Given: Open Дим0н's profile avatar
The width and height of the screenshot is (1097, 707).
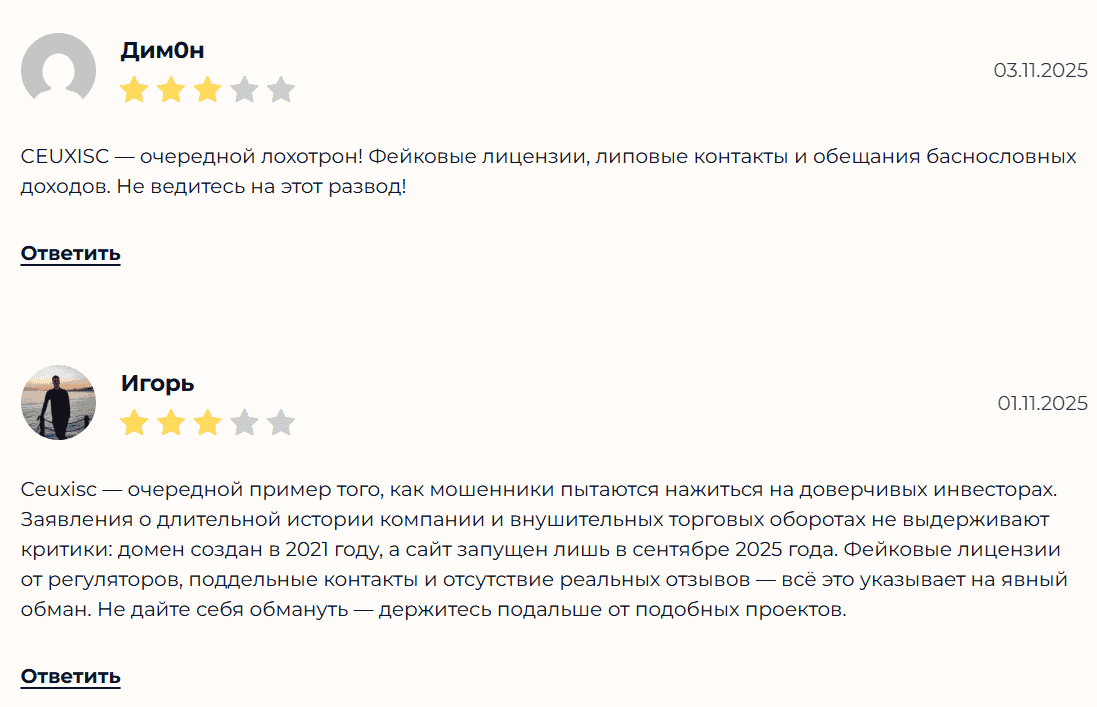Looking at the screenshot, I should pyautogui.click(x=57, y=70).
